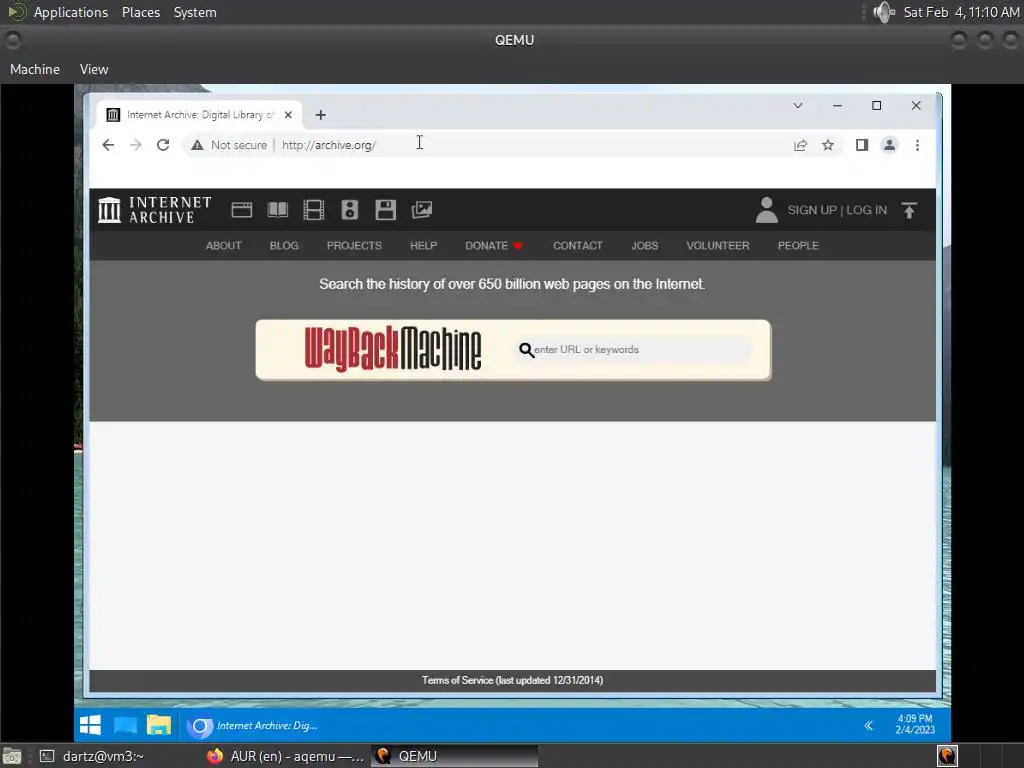Open the Chrome three-dot menu
The image size is (1024, 768).
tap(918, 145)
